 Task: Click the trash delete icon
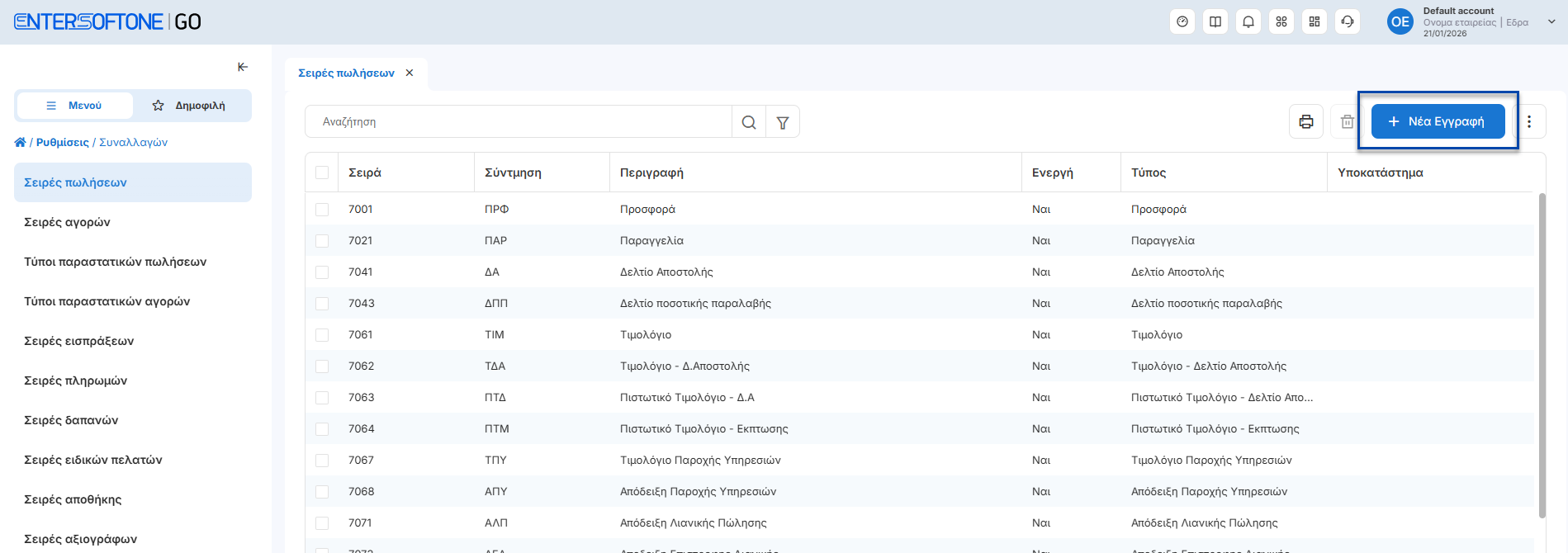tap(1347, 122)
